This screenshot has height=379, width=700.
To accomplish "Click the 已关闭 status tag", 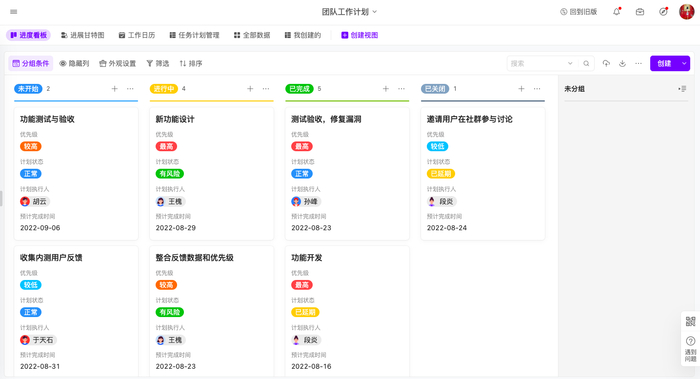I will click(x=435, y=89).
